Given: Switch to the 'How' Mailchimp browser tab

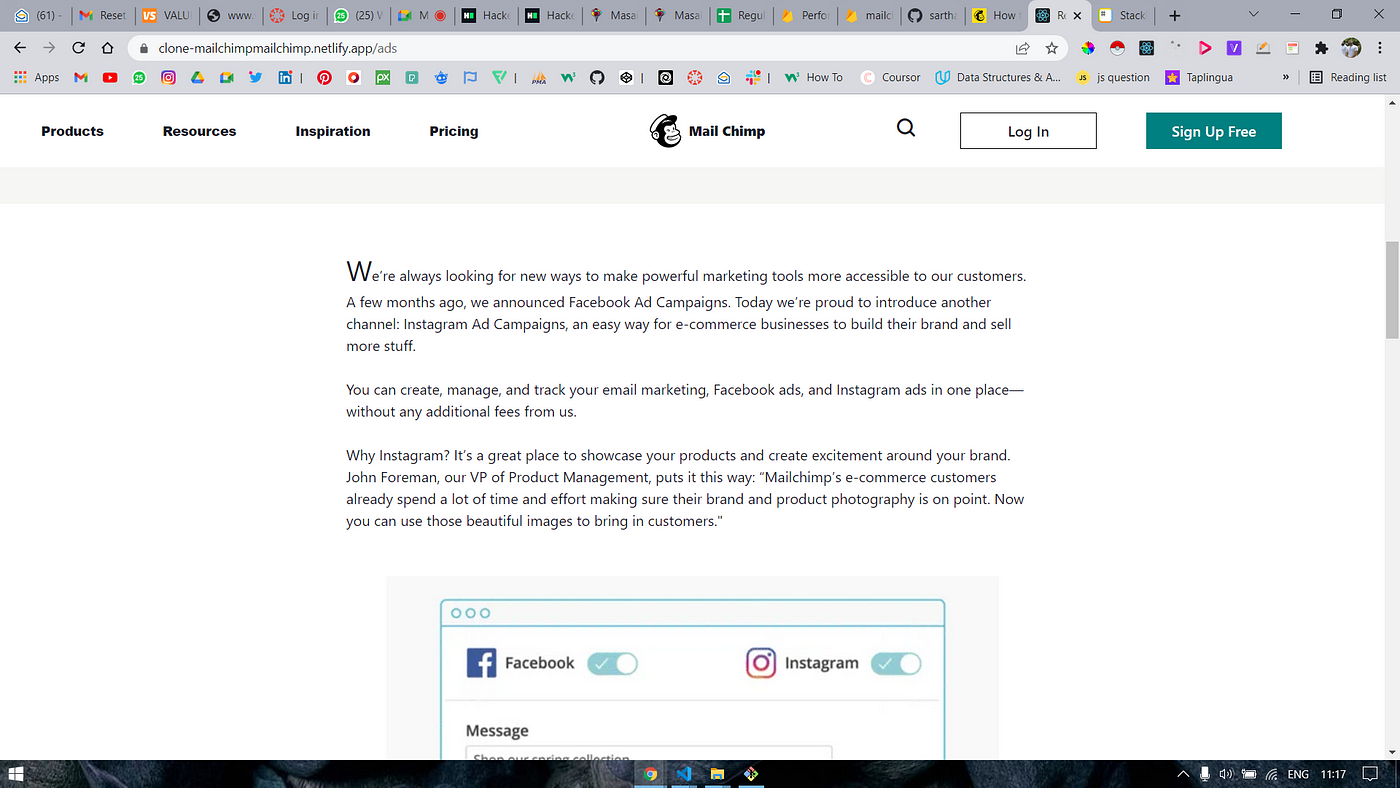Looking at the screenshot, I should 996,15.
